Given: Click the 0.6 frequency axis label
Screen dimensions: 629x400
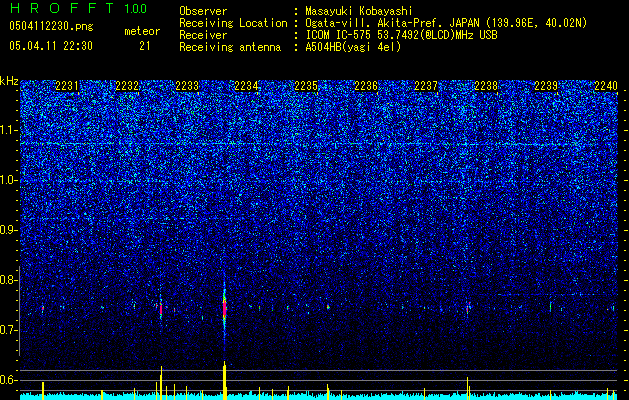Looking at the screenshot, I should point(9,380).
